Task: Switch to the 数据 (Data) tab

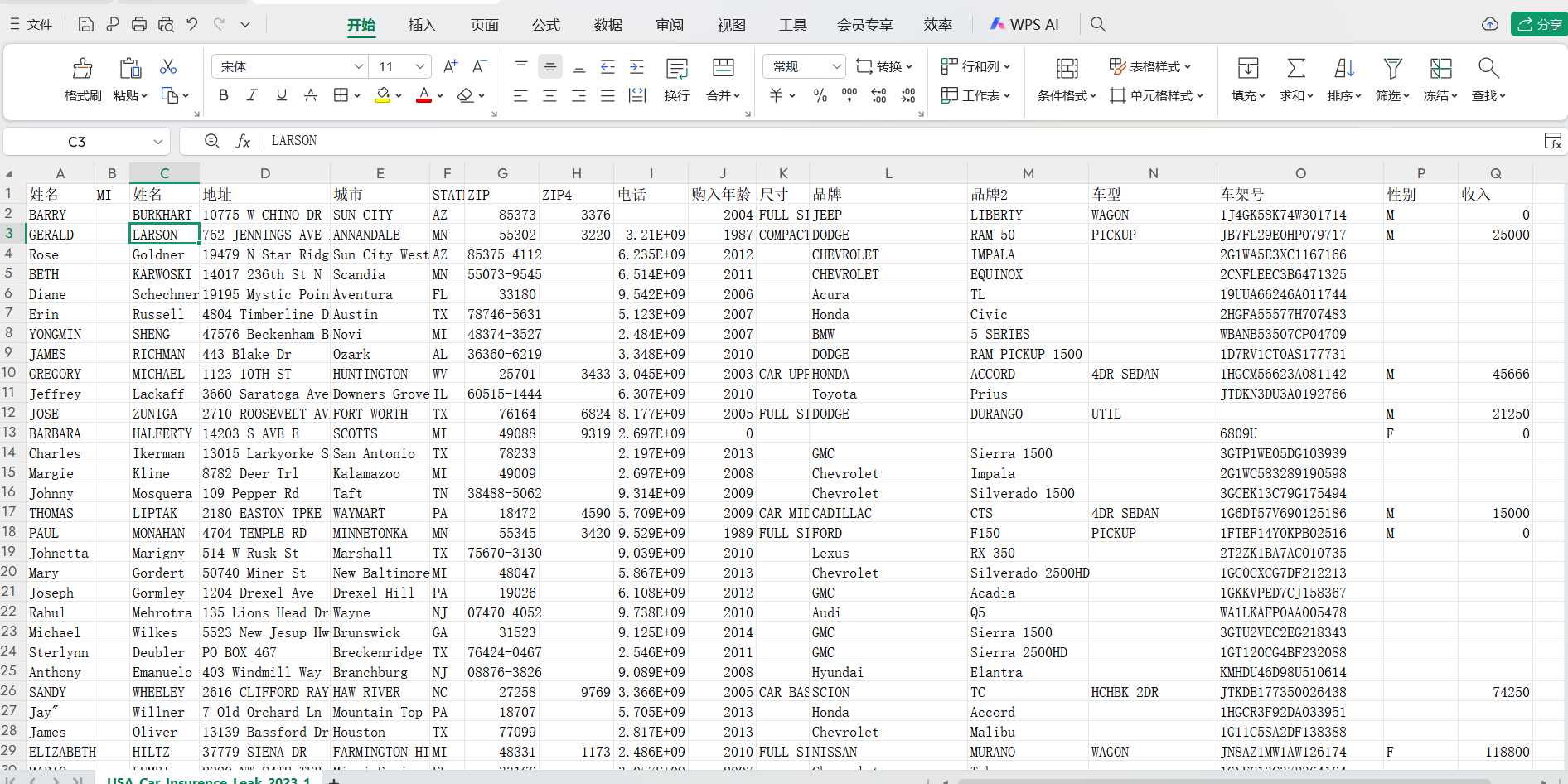Action: [608, 25]
